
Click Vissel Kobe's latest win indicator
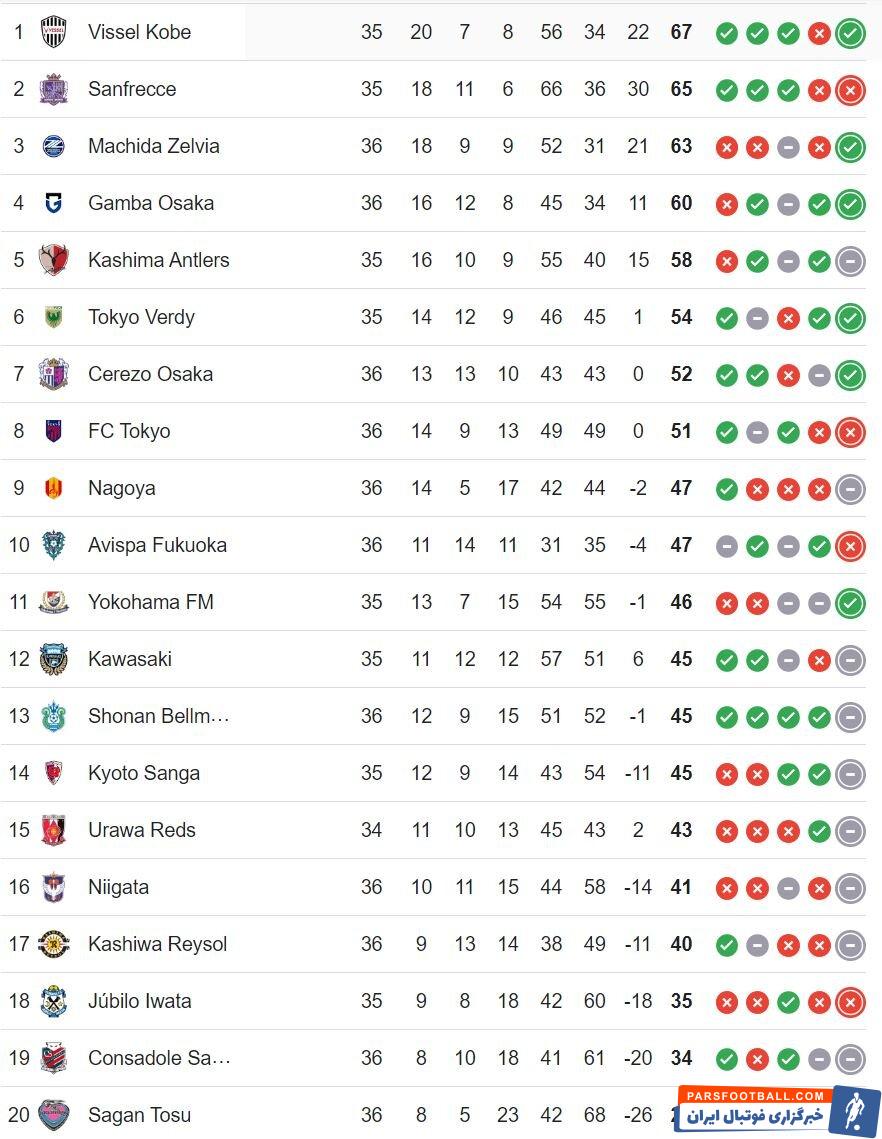point(850,33)
